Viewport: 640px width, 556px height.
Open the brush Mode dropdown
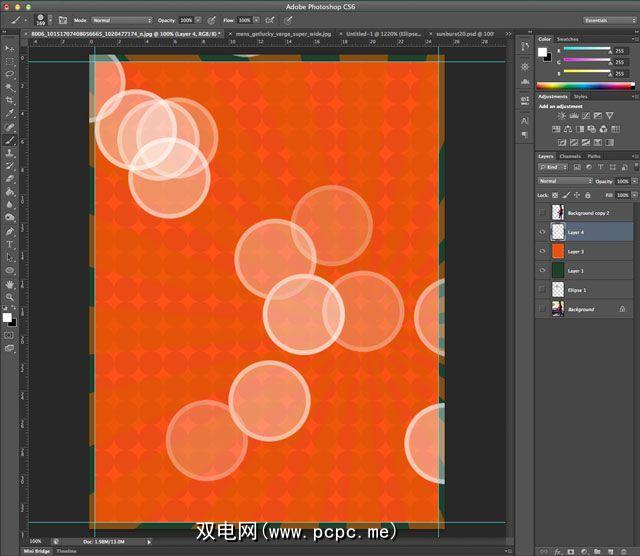pos(121,20)
